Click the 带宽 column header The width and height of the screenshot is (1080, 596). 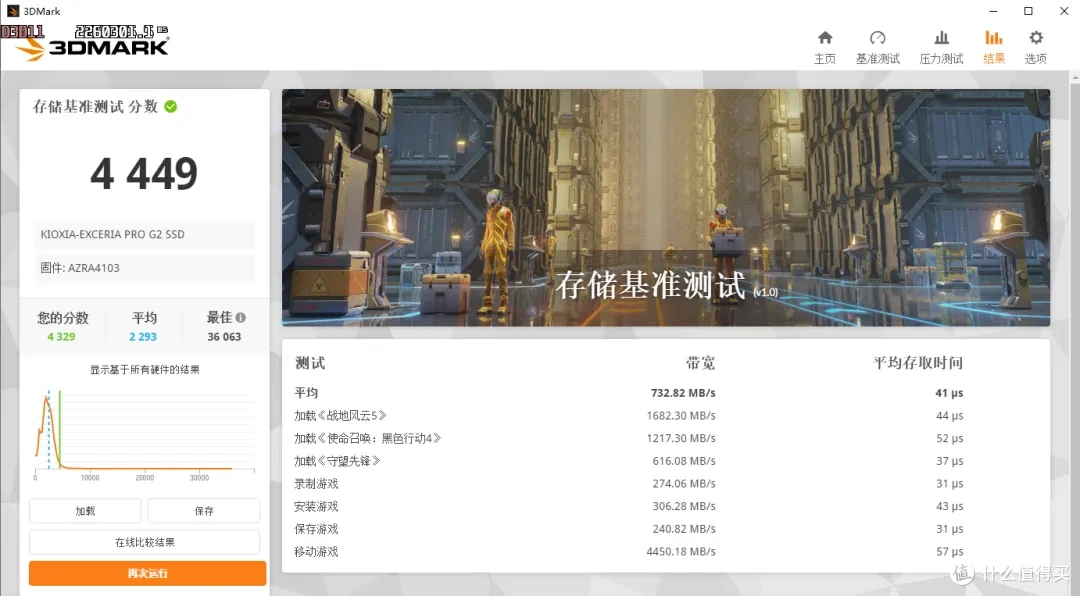[700, 363]
